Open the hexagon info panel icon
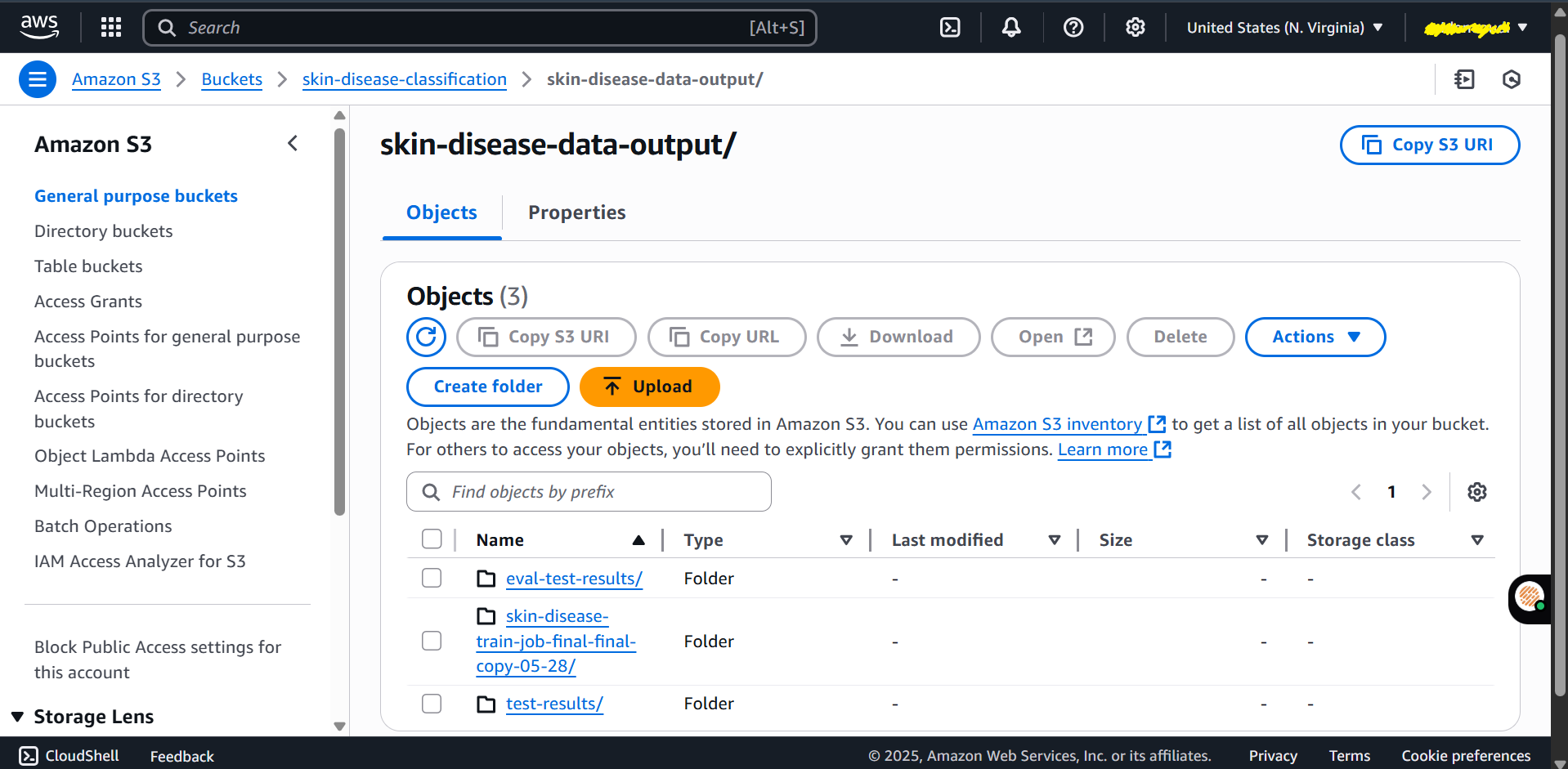 tap(1512, 79)
